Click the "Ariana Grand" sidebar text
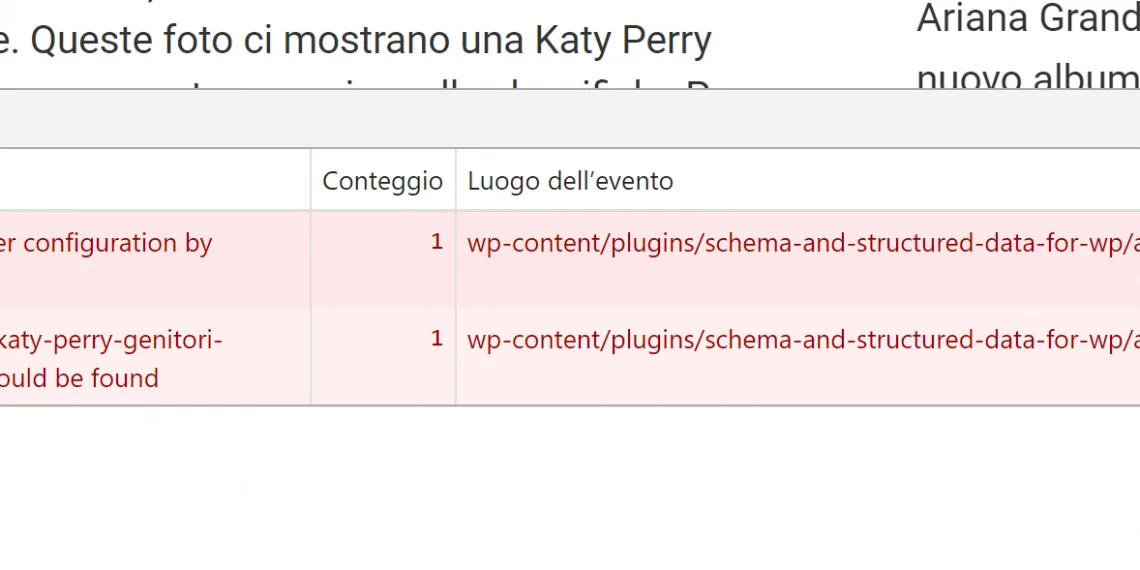Viewport: 1140px width, 570px height. (1027, 18)
